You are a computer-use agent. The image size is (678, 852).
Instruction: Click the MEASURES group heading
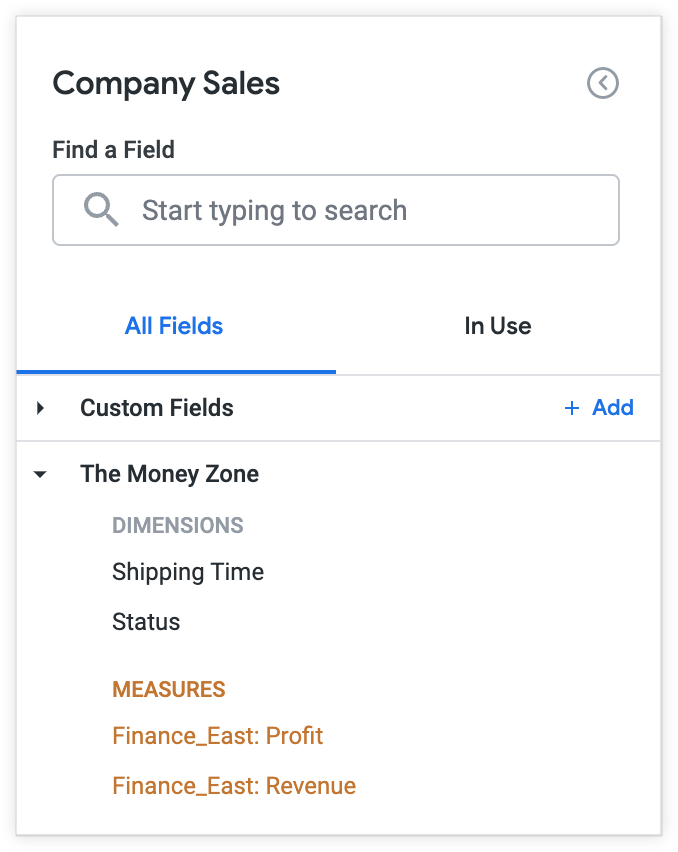(x=169, y=689)
